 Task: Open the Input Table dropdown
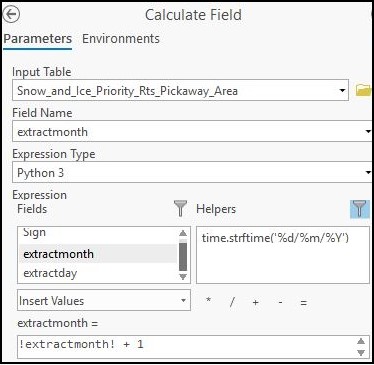(342, 90)
